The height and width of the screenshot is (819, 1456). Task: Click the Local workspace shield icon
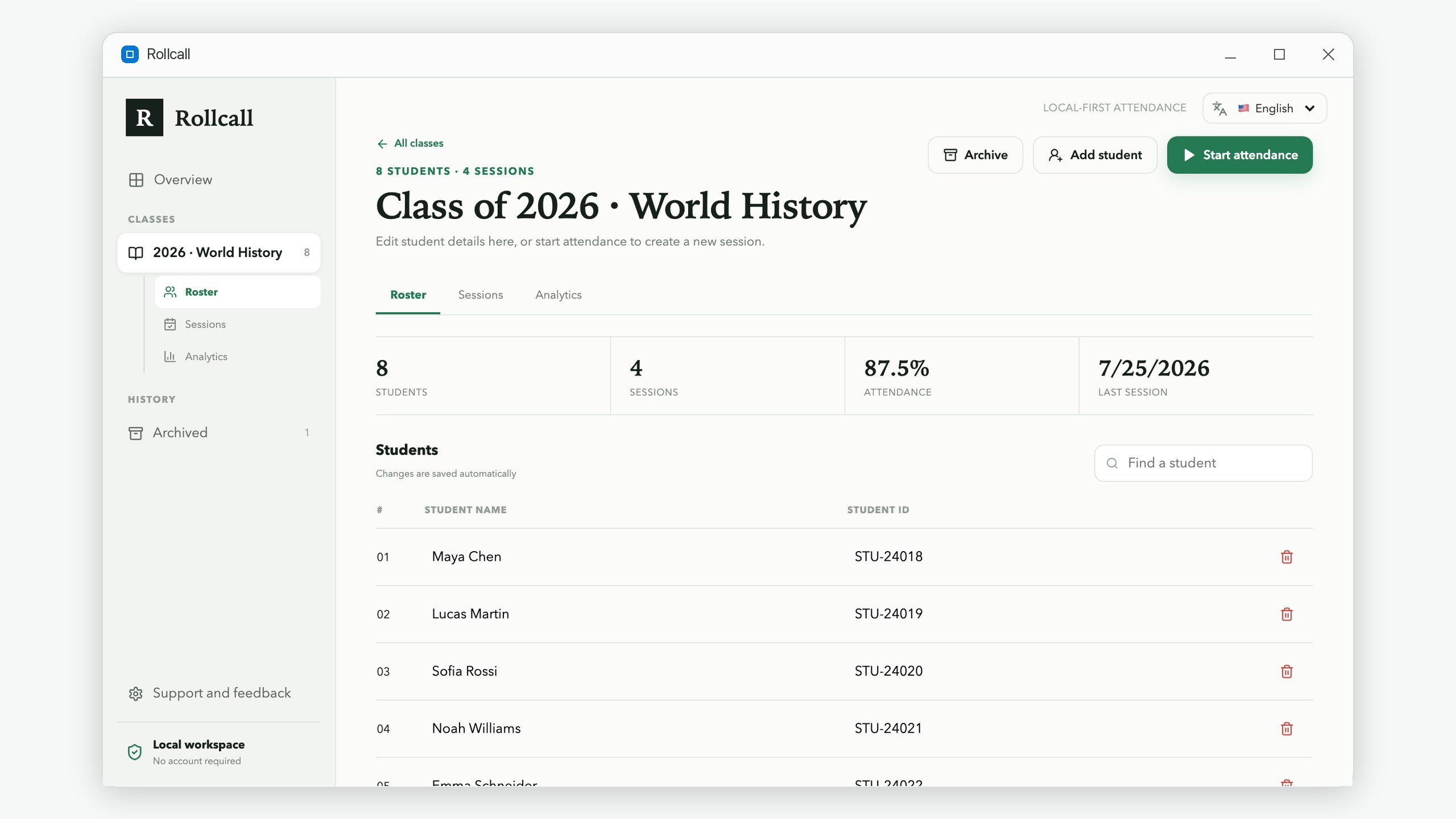[135, 752]
